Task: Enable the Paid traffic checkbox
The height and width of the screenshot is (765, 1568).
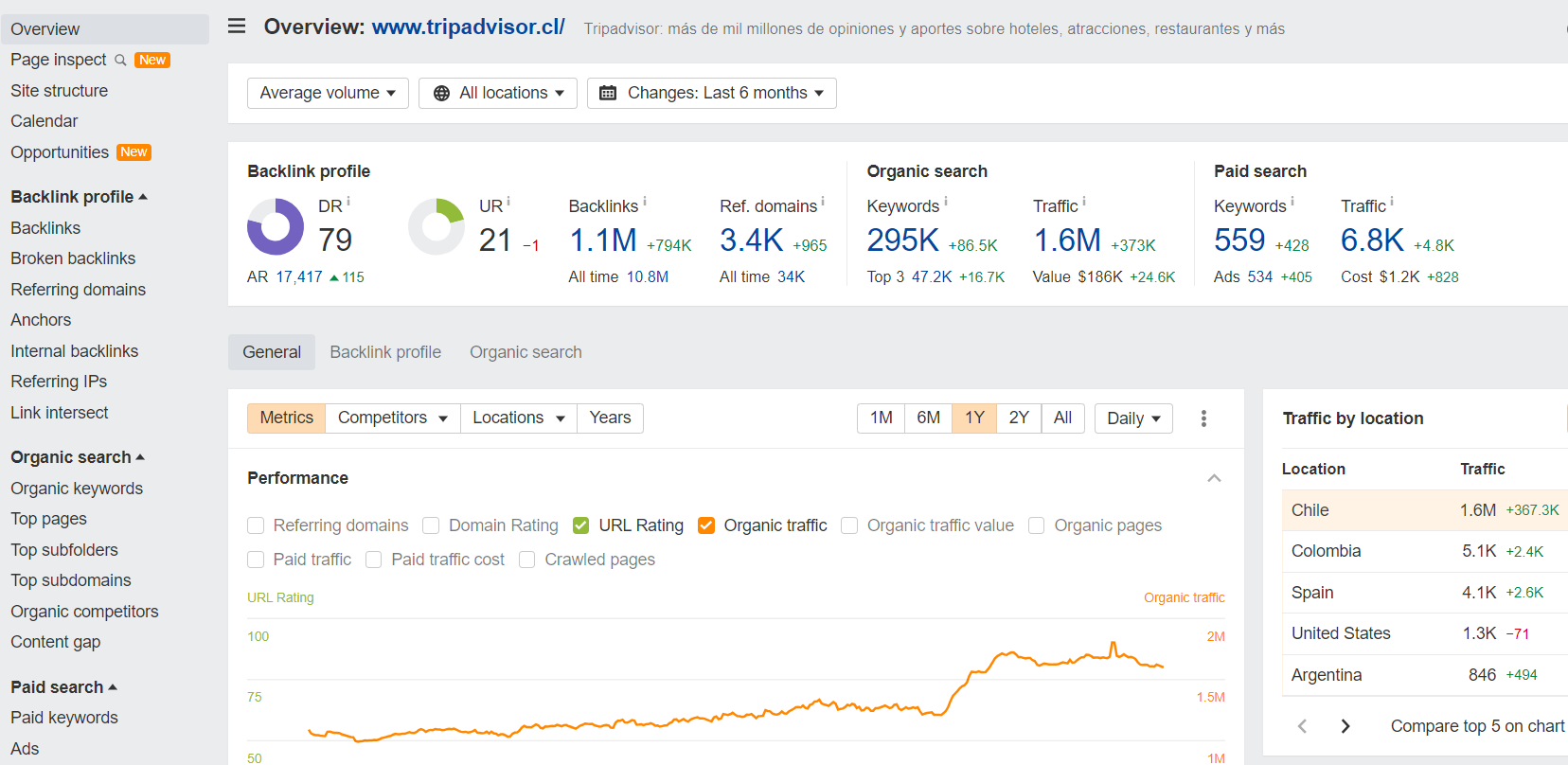Action: 256,560
